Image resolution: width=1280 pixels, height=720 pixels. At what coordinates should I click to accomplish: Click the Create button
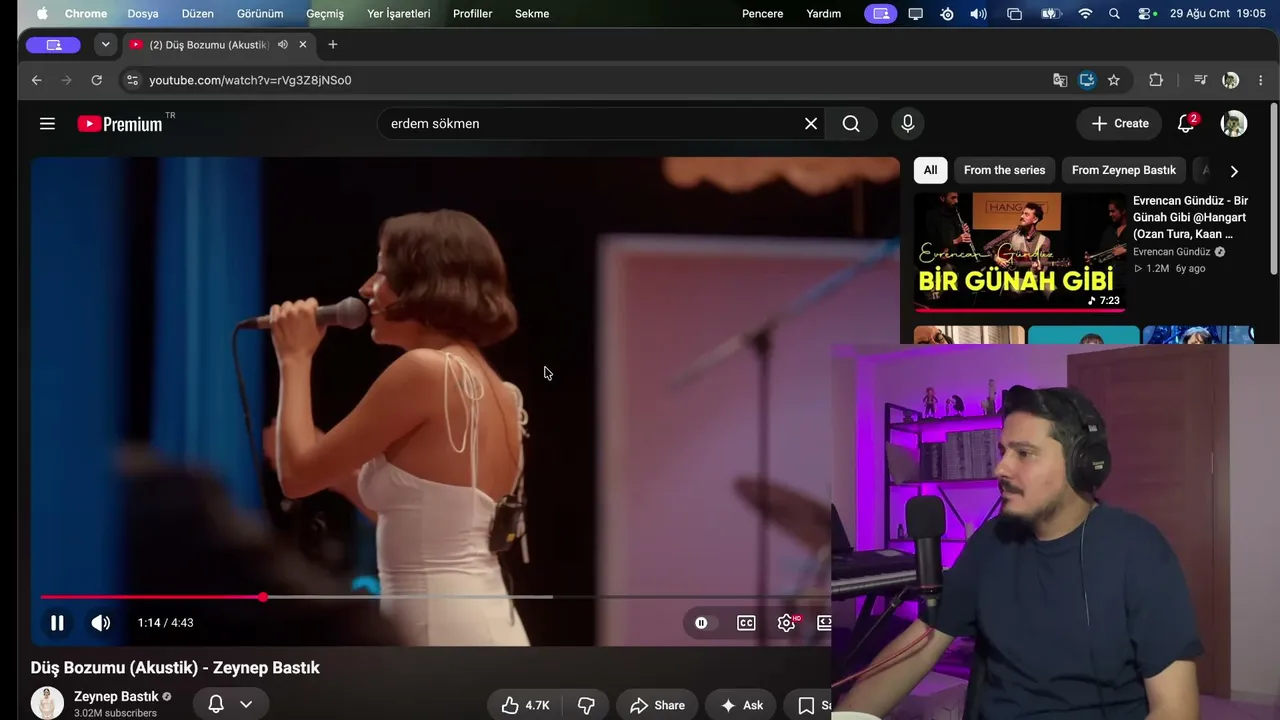click(x=1119, y=123)
